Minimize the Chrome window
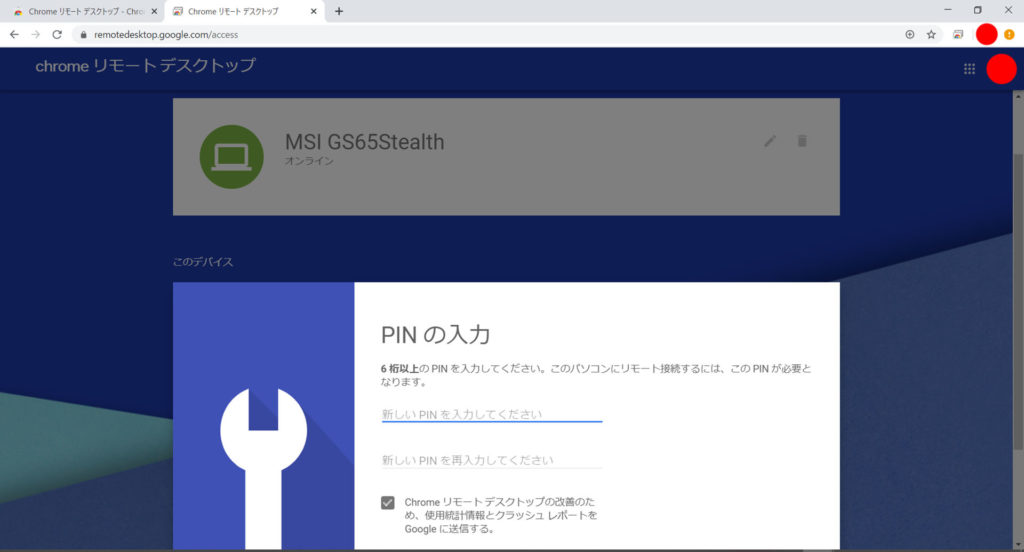The image size is (1024, 552). coord(948,10)
